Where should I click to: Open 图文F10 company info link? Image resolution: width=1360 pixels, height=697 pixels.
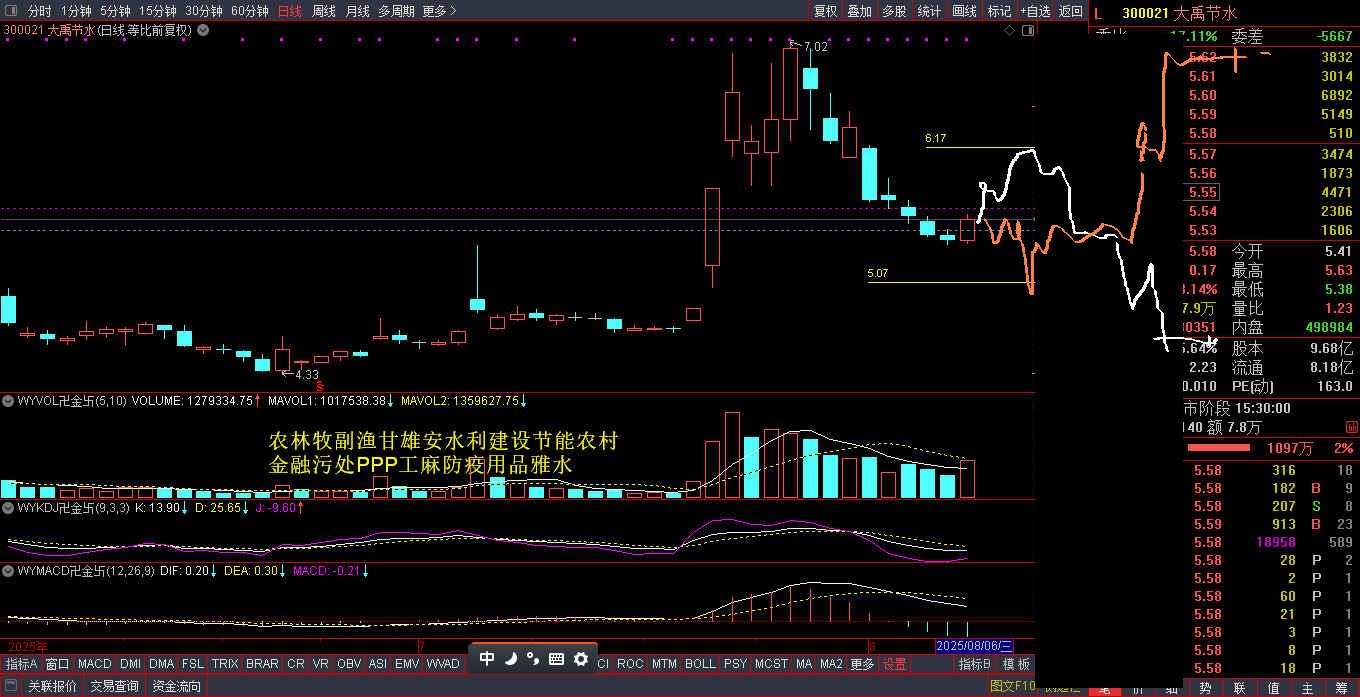[x=1012, y=686]
